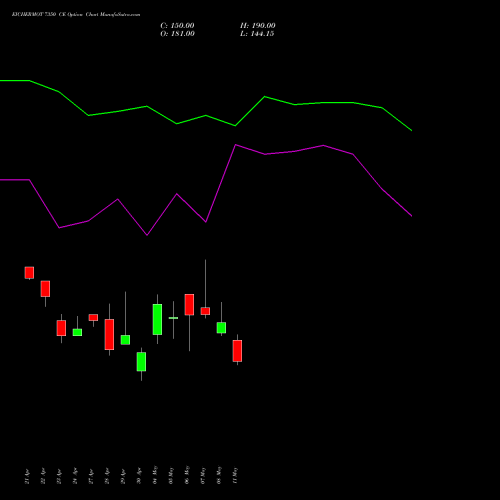Viewport: 500px width, 500px height.
Task: Select the '21 Apr' date label
Action: [27, 476]
